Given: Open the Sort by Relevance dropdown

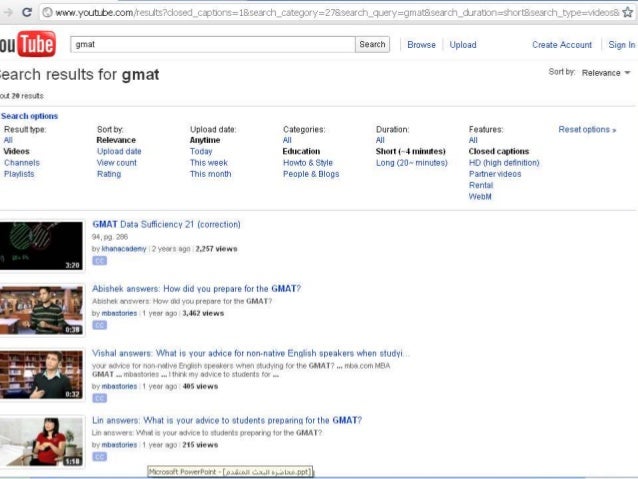Looking at the screenshot, I should [606, 73].
